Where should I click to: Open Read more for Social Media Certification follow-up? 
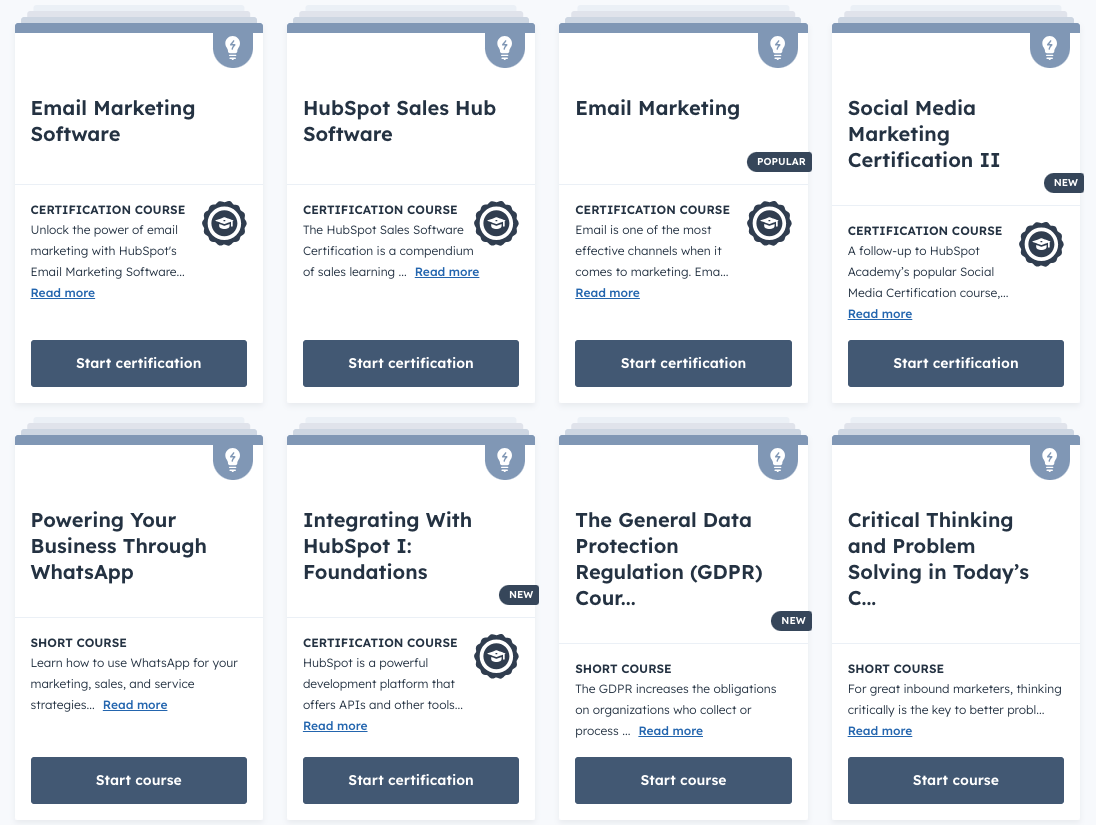[x=880, y=314]
